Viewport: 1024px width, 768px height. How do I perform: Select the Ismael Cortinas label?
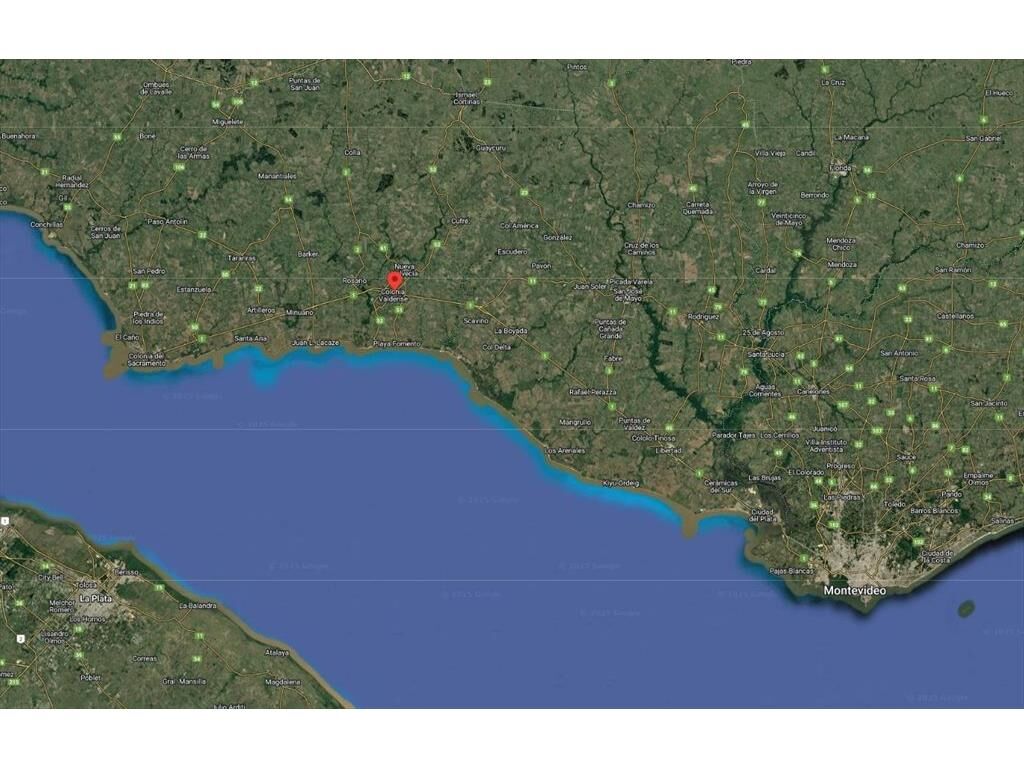tap(466, 98)
